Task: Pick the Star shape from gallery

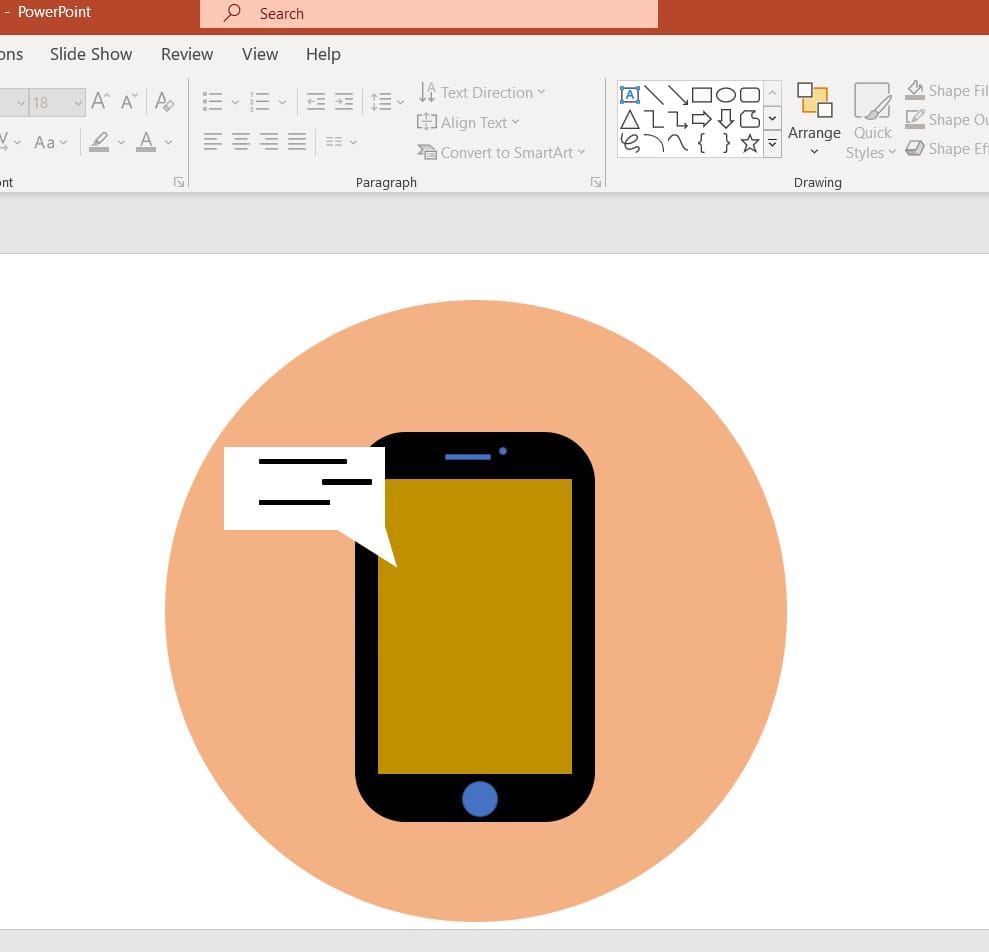Action: click(750, 143)
